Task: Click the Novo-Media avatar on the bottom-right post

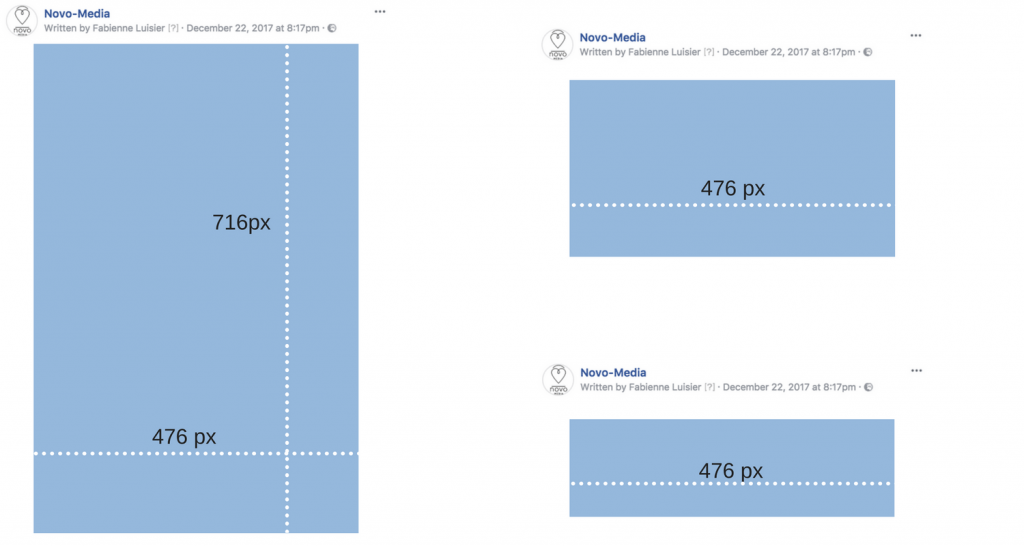Action: [x=558, y=379]
